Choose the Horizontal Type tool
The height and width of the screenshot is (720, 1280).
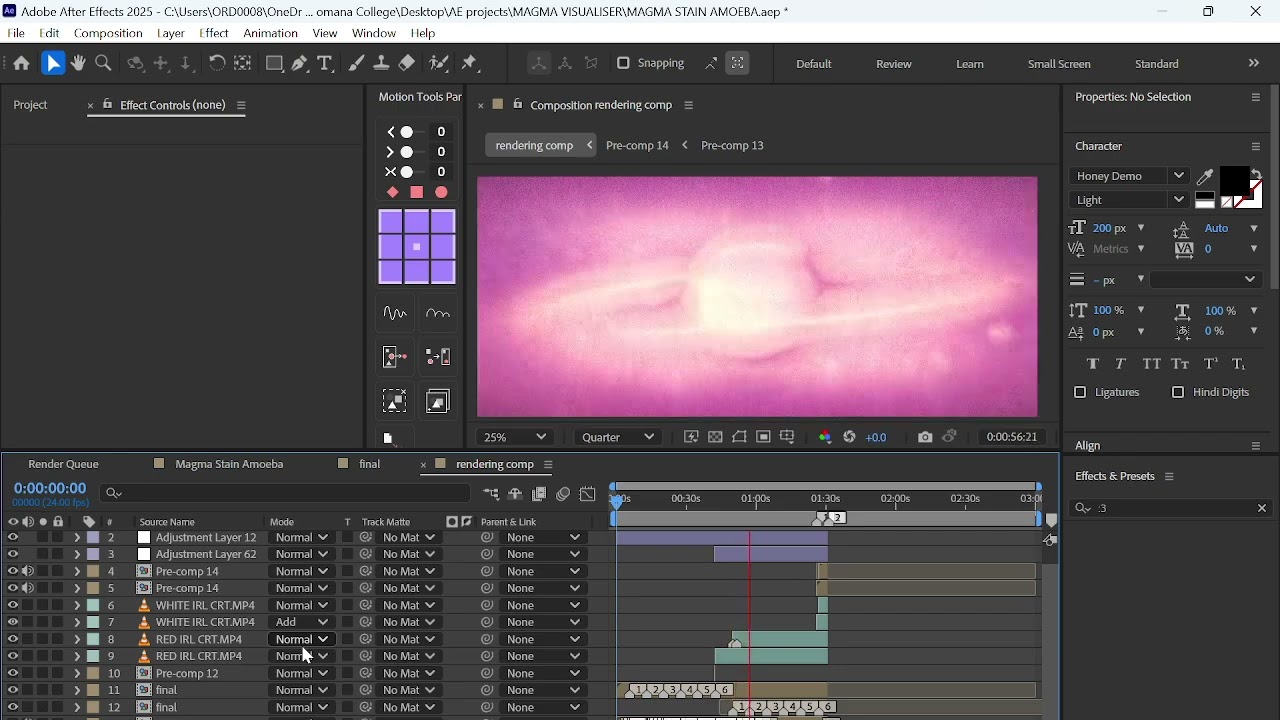[x=326, y=64]
